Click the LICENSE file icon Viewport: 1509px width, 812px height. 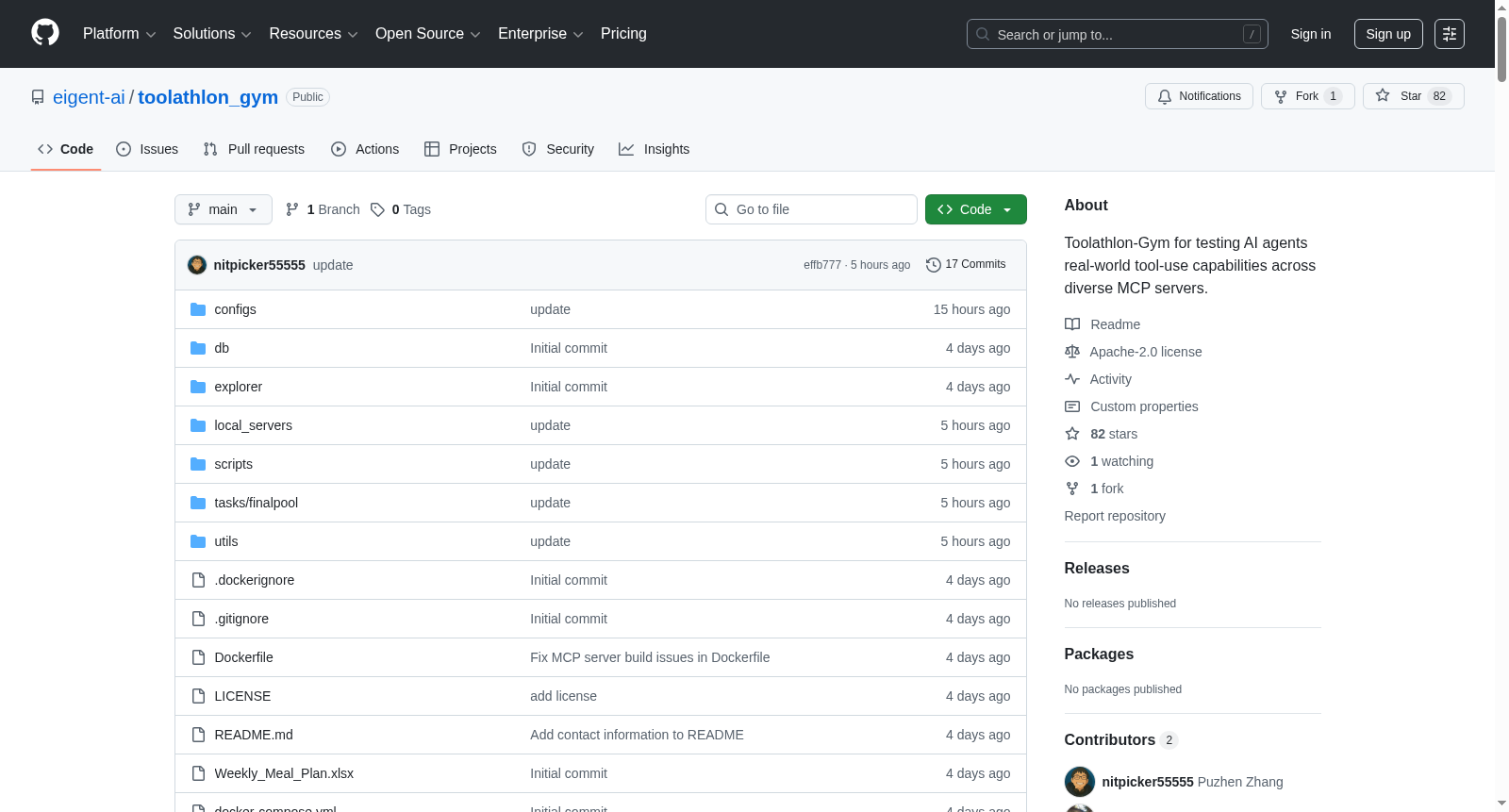click(198, 696)
